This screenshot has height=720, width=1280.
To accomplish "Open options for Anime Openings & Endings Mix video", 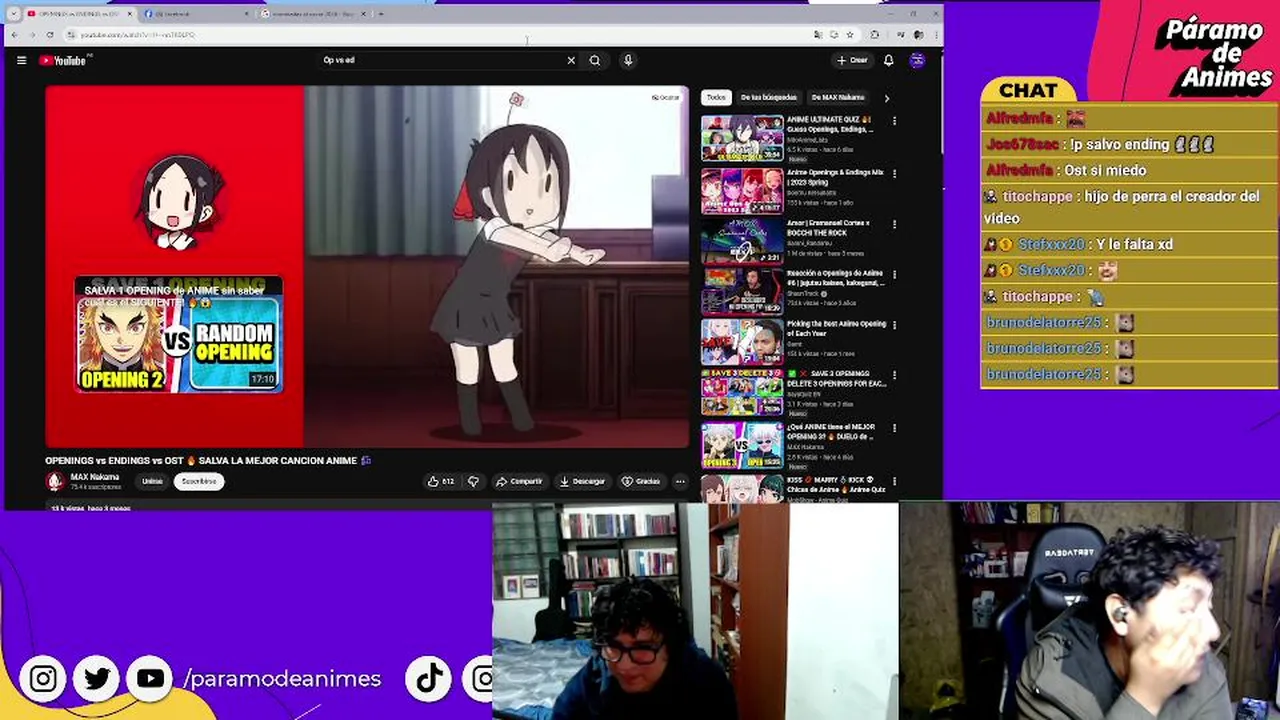I will 894,173.
